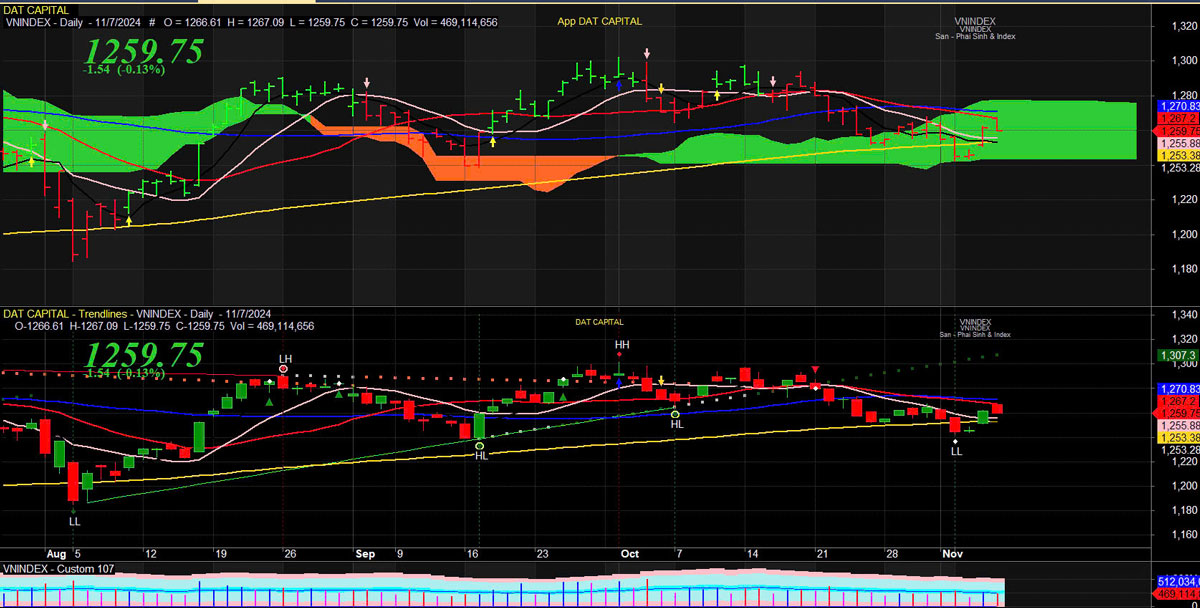Click yellow 1,253.38 price tag in lower chart
The width and height of the screenshot is (1200, 608).
coord(1177,437)
